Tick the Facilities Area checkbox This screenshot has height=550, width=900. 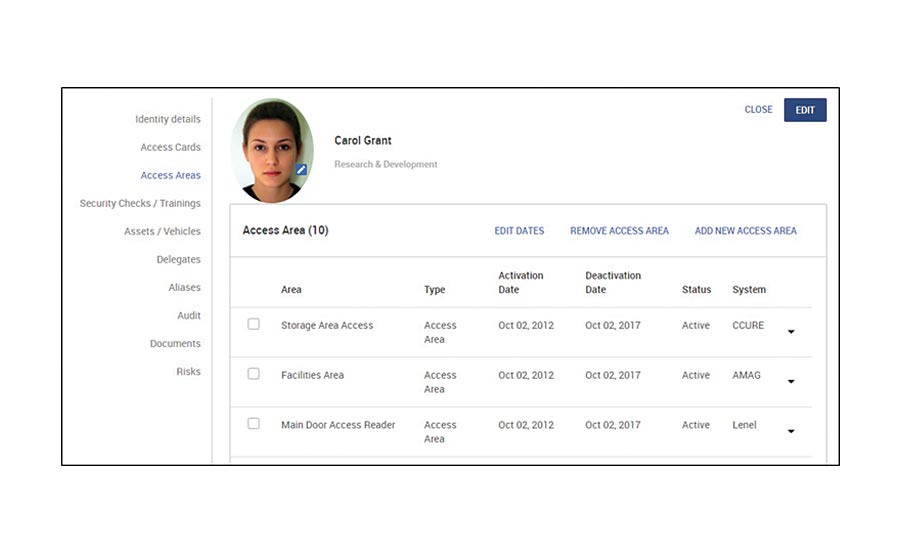click(254, 374)
